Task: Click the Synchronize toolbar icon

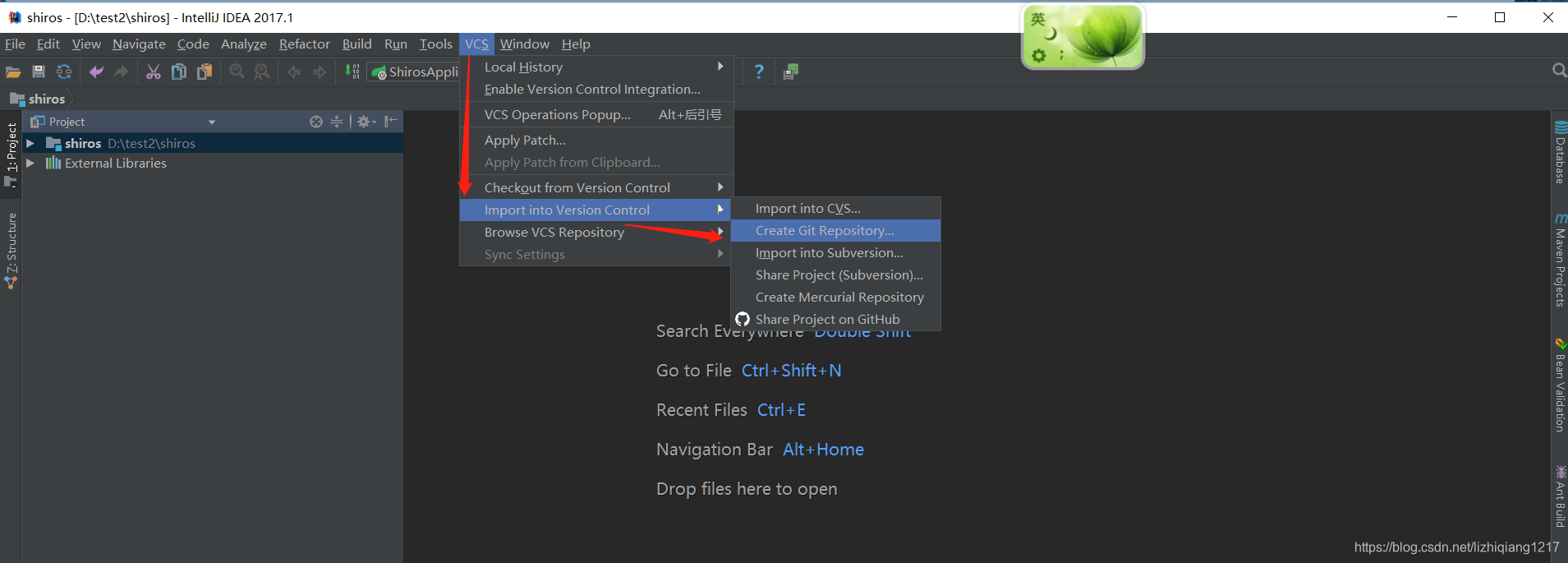Action: 64,72
